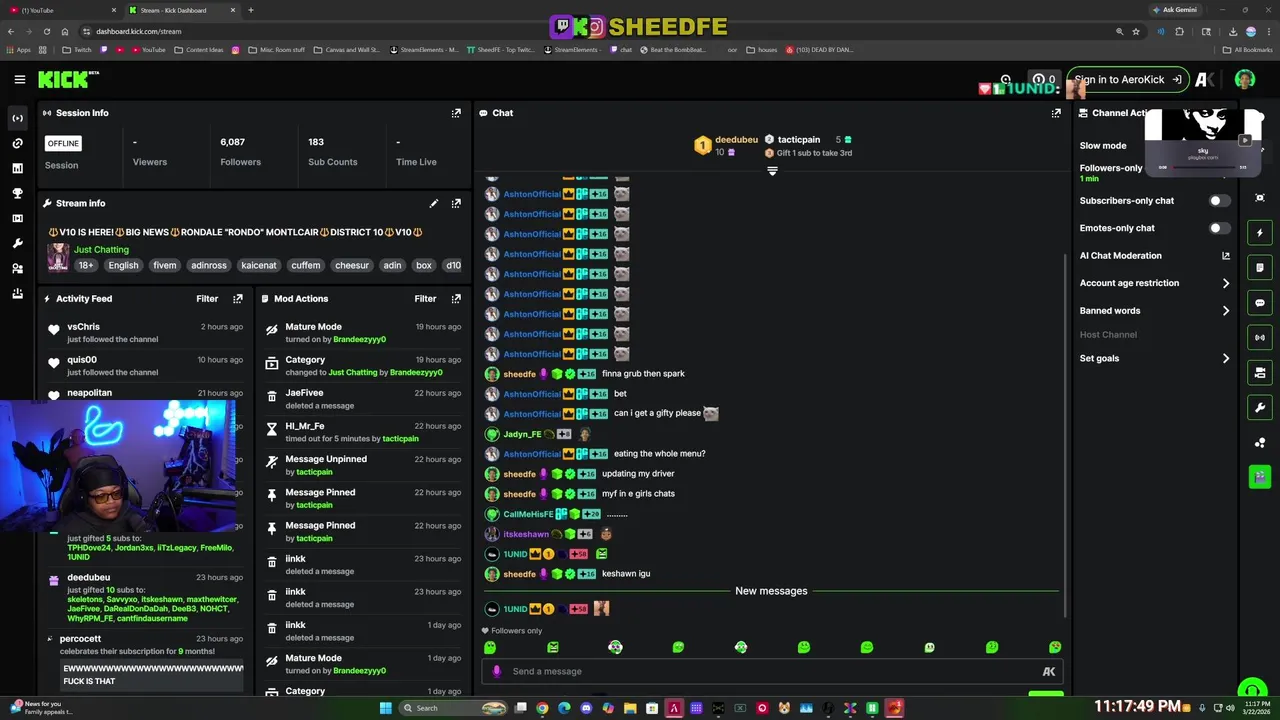
Task: Click the New messages divider in chat
Action: tap(771, 591)
